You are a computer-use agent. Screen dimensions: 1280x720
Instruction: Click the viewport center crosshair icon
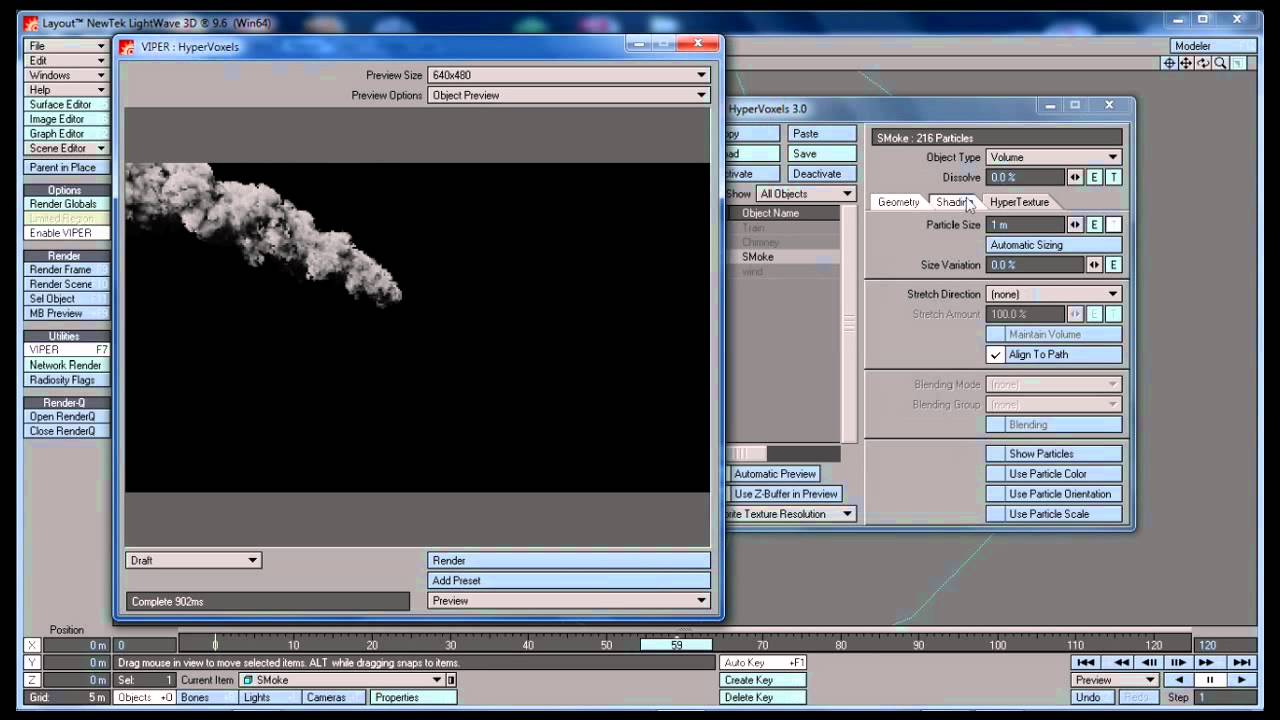point(1168,63)
